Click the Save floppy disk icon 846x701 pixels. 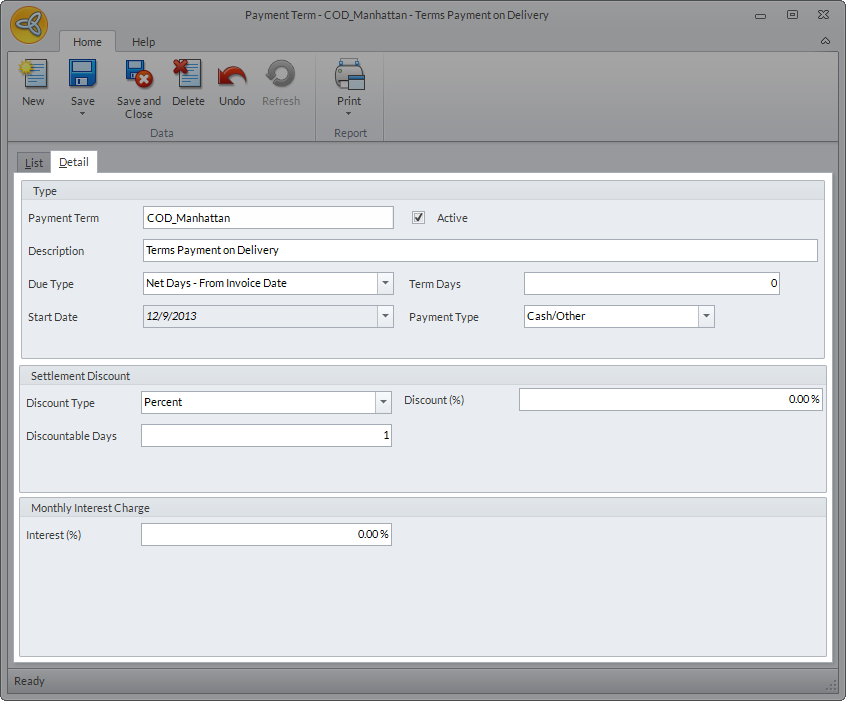82,75
